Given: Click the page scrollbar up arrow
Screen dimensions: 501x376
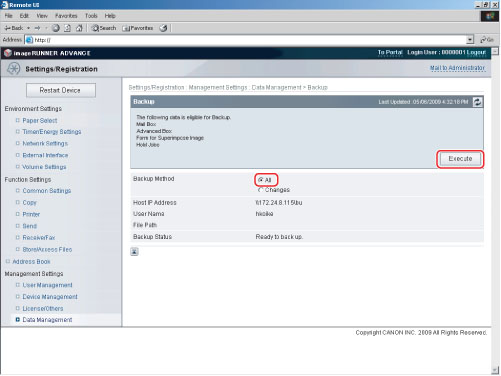Looking at the screenshot, I should point(495,51).
